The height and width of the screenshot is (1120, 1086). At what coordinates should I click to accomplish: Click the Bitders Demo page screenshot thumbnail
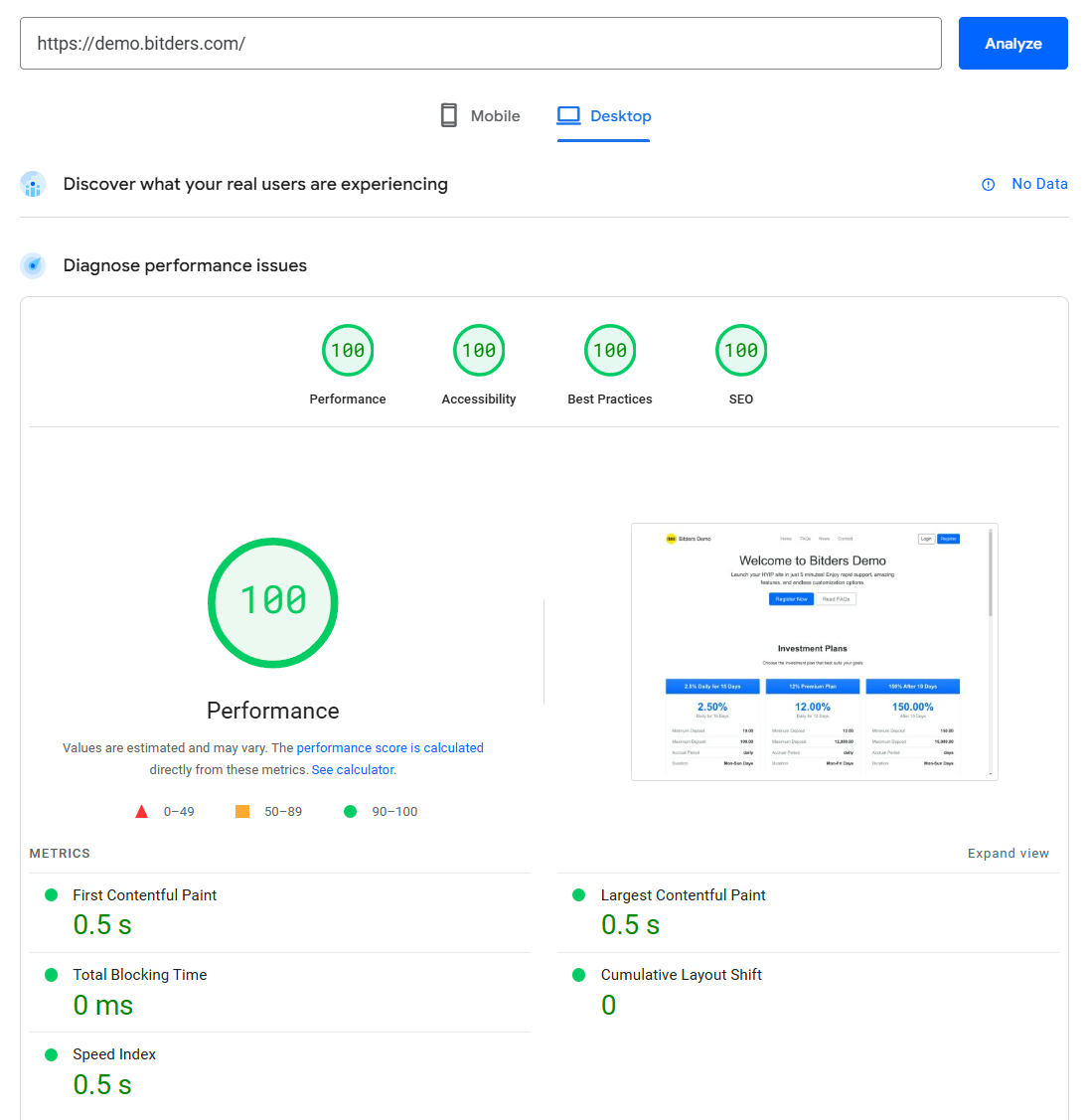tap(814, 652)
